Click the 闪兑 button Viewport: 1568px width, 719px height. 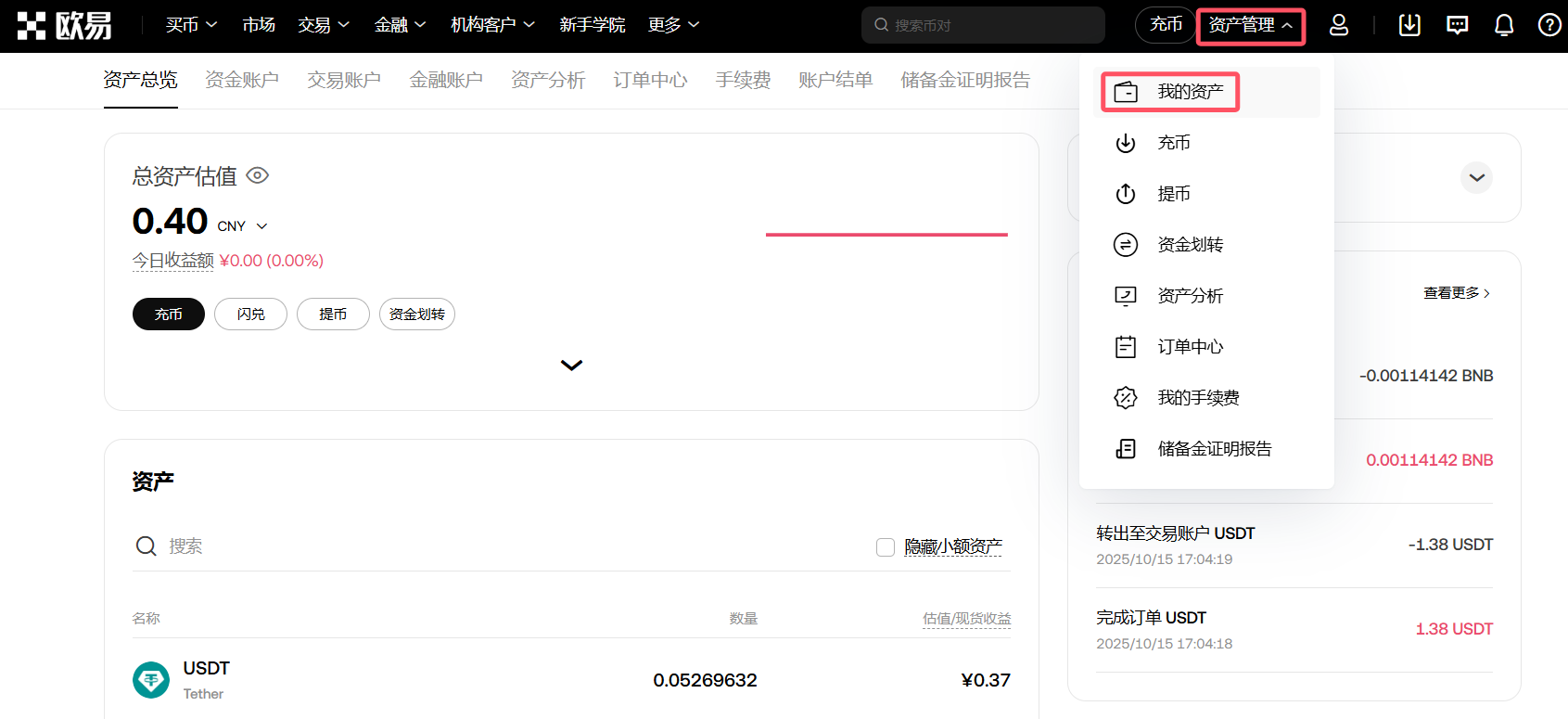[x=250, y=315]
